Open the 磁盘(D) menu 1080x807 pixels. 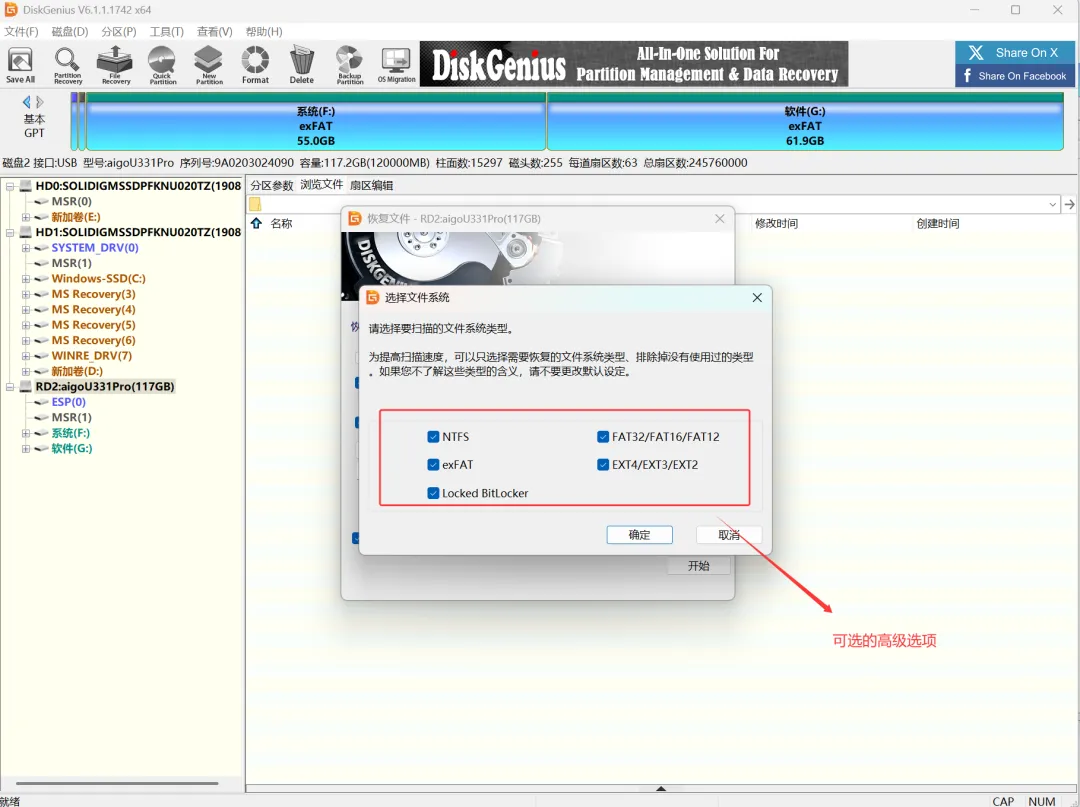(x=70, y=32)
